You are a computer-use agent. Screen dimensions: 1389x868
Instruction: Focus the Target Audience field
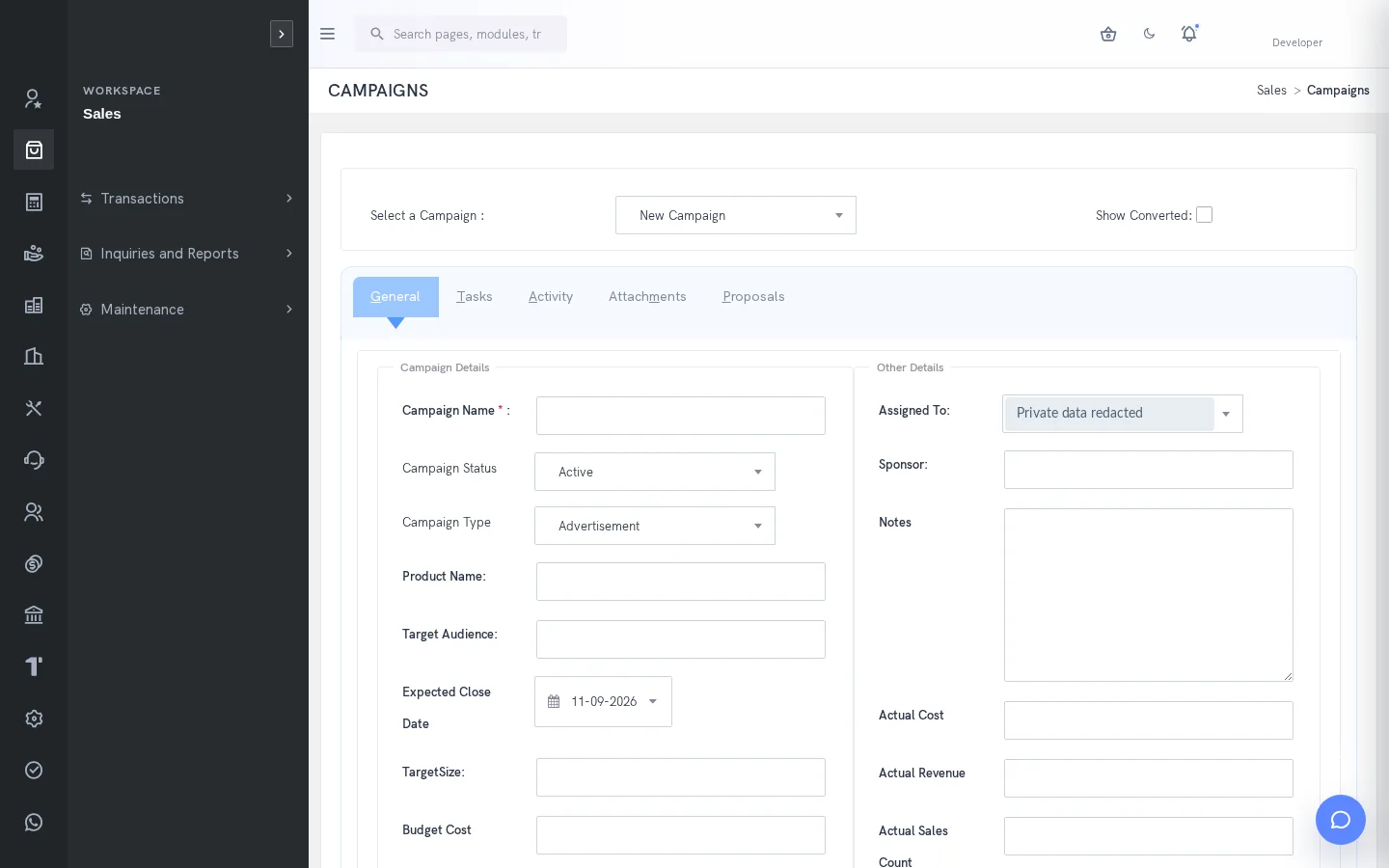click(681, 639)
